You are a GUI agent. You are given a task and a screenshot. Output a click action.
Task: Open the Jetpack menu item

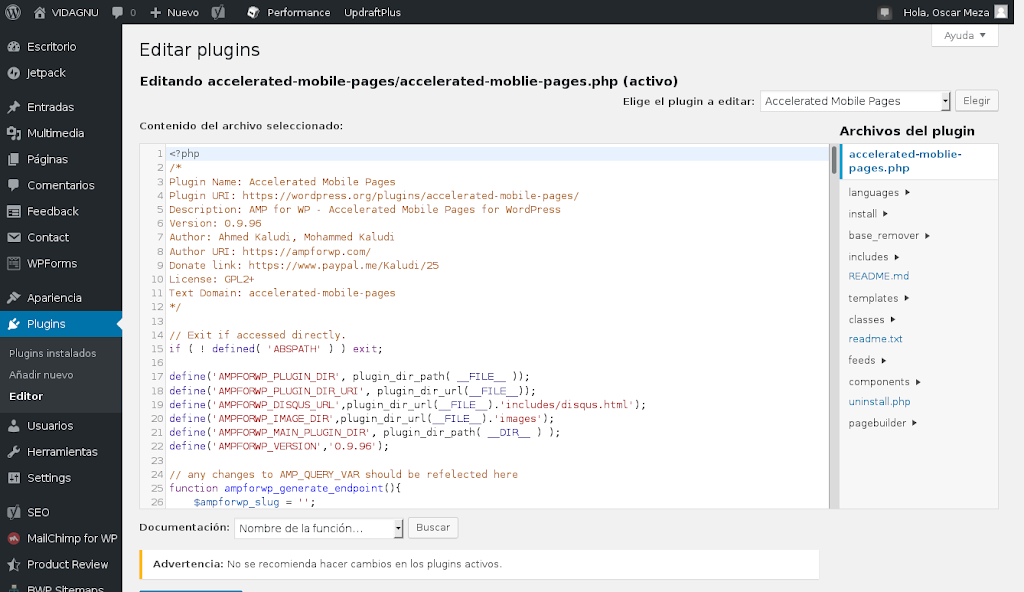46,73
